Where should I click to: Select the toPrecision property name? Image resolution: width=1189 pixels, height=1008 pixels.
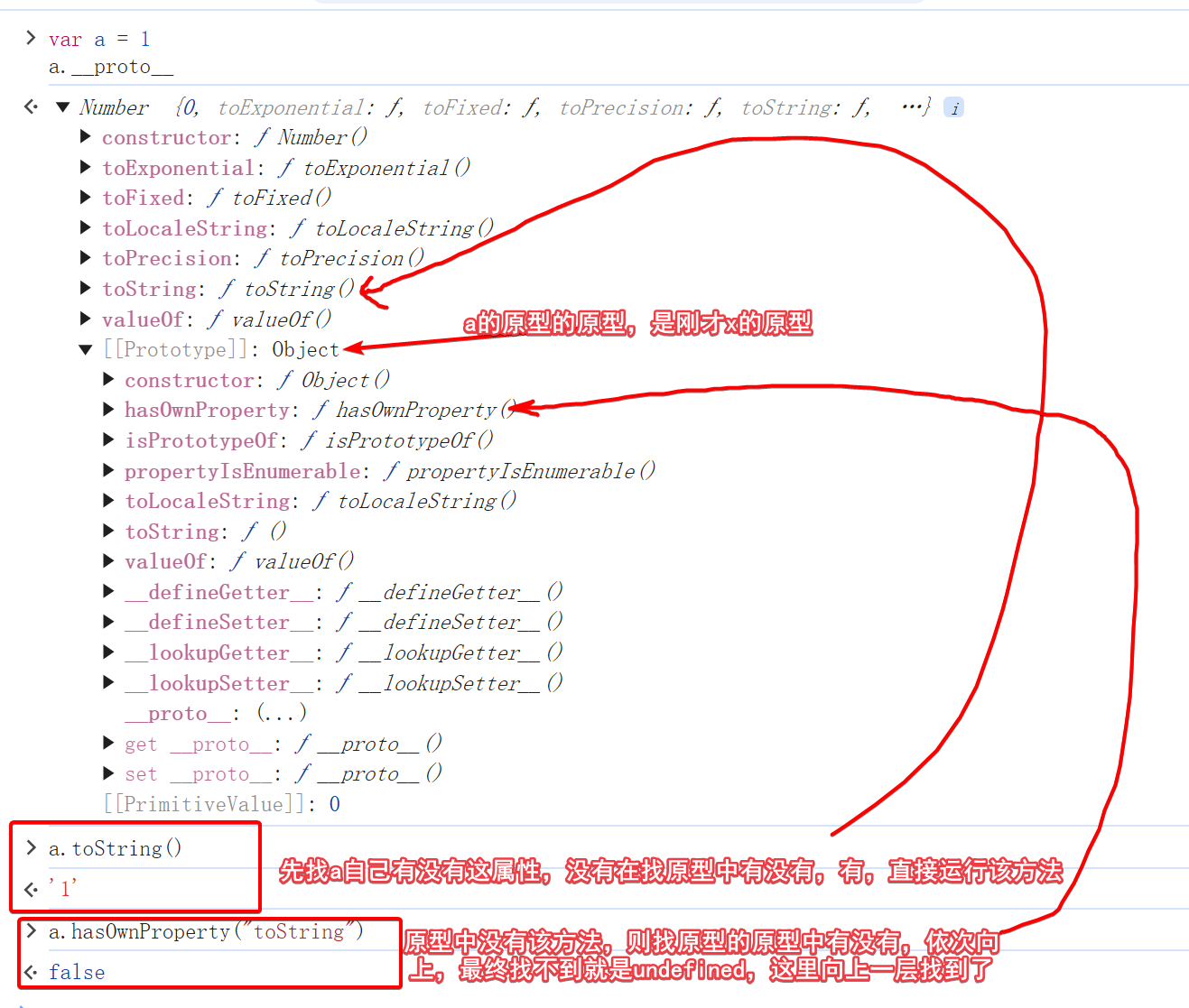pyautogui.click(x=166, y=258)
